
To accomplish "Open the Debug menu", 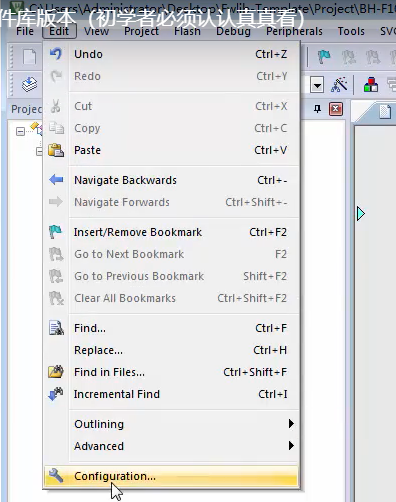I will click(x=233, y=31).
